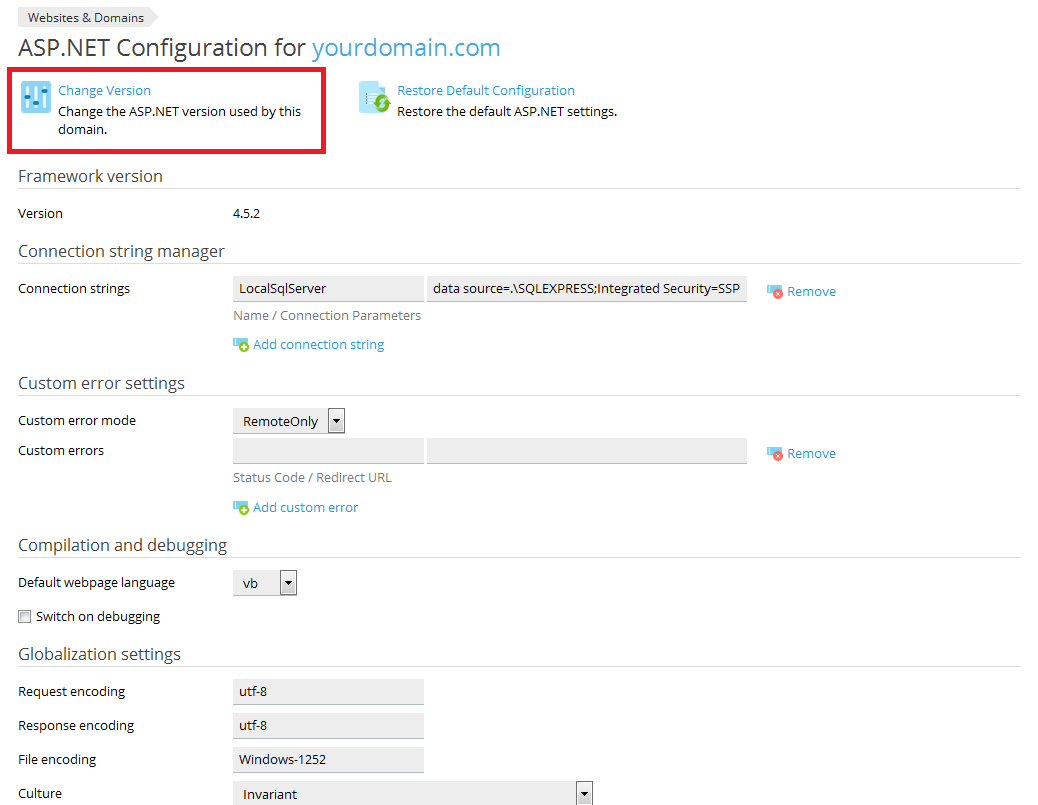Click the remove icon in the Custom errors row
Image resolution: width=1038 pixels, height=805 pixels.
(x=775, y=453)
